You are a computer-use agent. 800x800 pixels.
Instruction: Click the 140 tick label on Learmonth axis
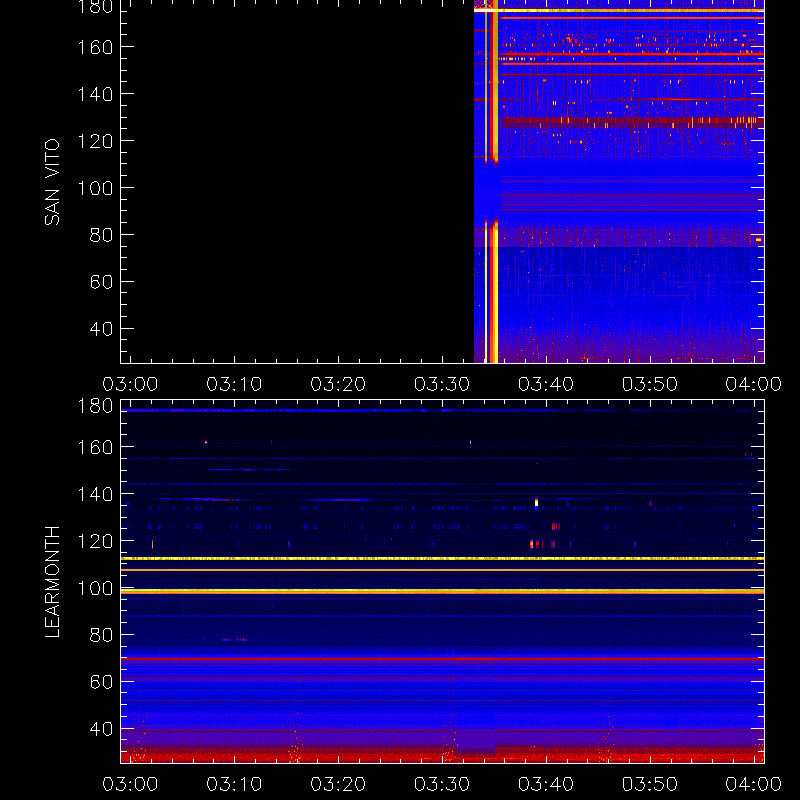coord(95,494)
